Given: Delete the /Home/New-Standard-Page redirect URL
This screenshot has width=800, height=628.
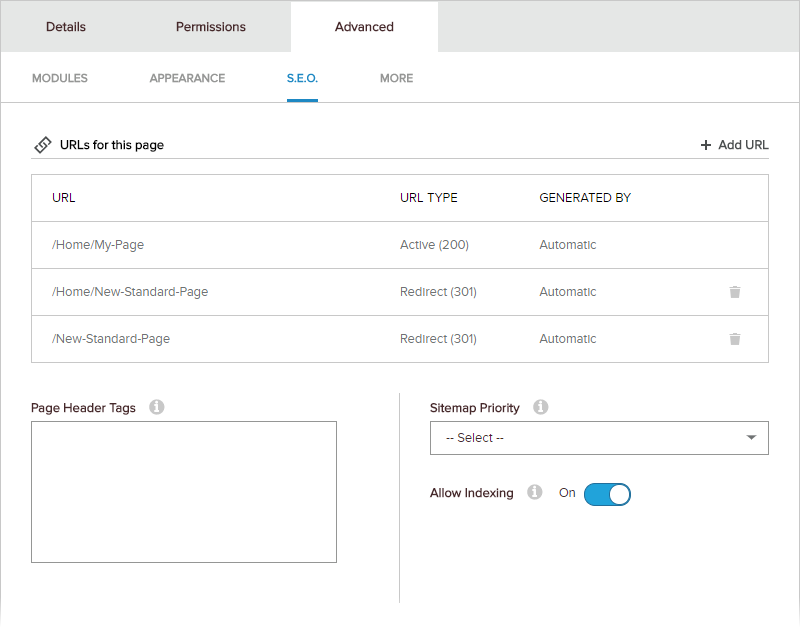Looking at the screenshot, I should (735, 292).
